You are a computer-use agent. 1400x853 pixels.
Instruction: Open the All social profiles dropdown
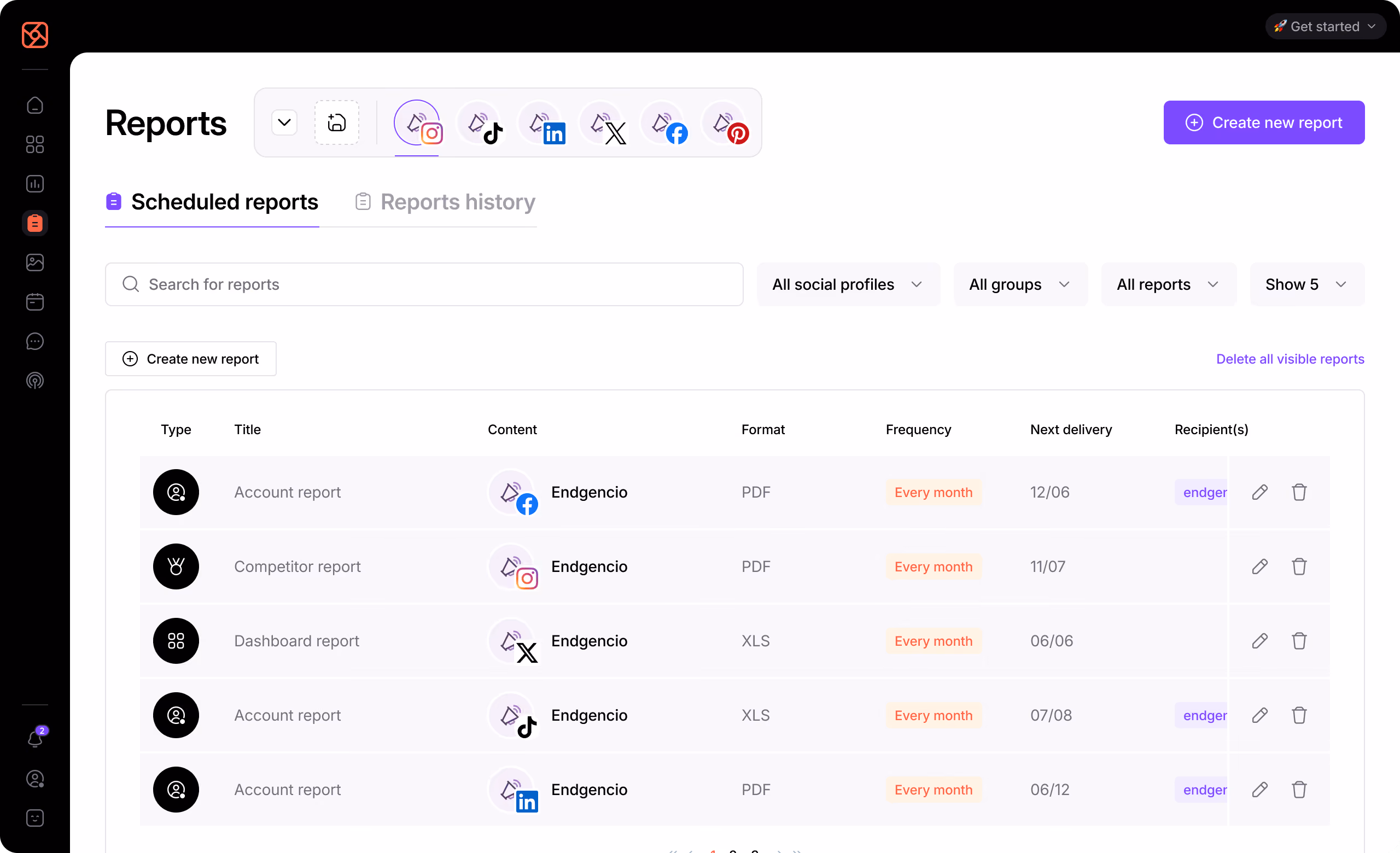848,284
